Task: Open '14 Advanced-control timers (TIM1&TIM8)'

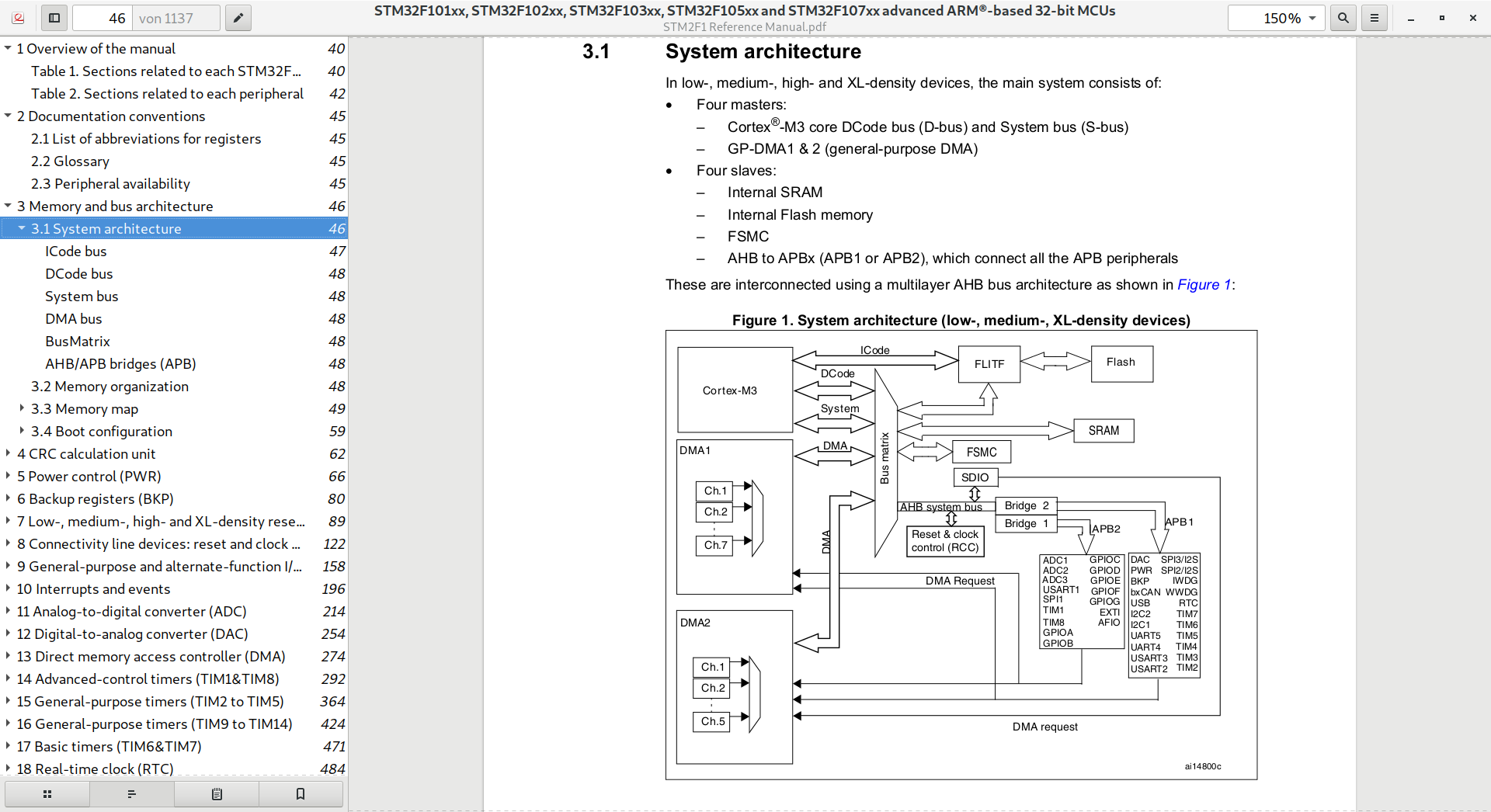Action: click(x=174, y=678)
